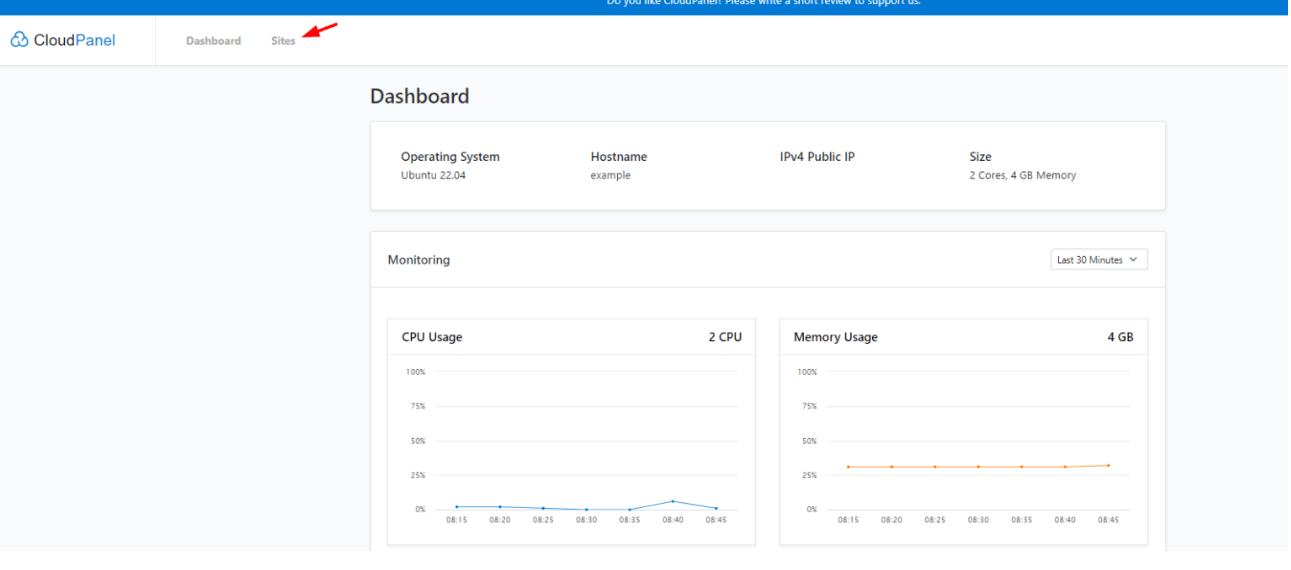Go to the Dashboard navigation item
The width and height of the screenshot is (1291, 570).
[213, 41]
